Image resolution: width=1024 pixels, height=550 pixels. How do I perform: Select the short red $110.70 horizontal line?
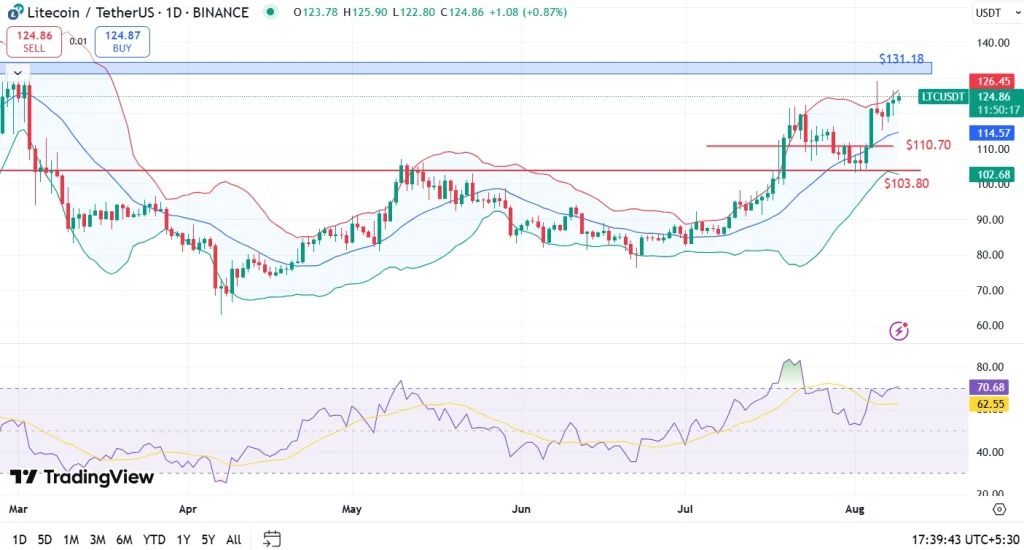tap(799, 146)
